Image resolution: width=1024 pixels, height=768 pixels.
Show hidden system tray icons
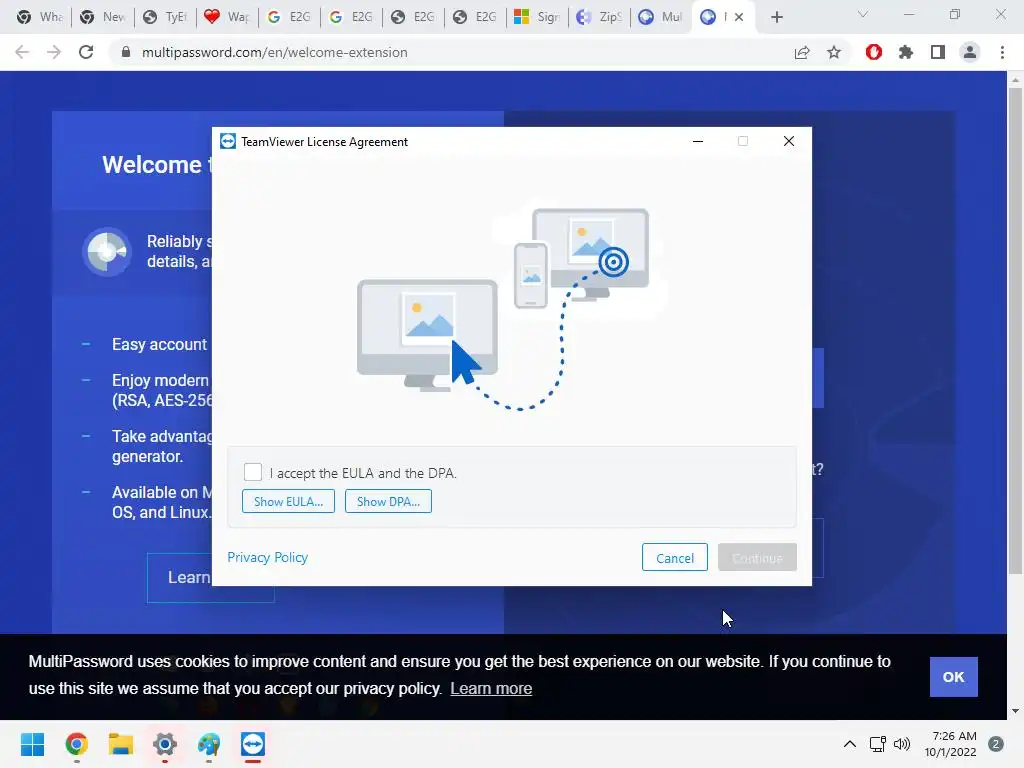[x=850, y=744]
